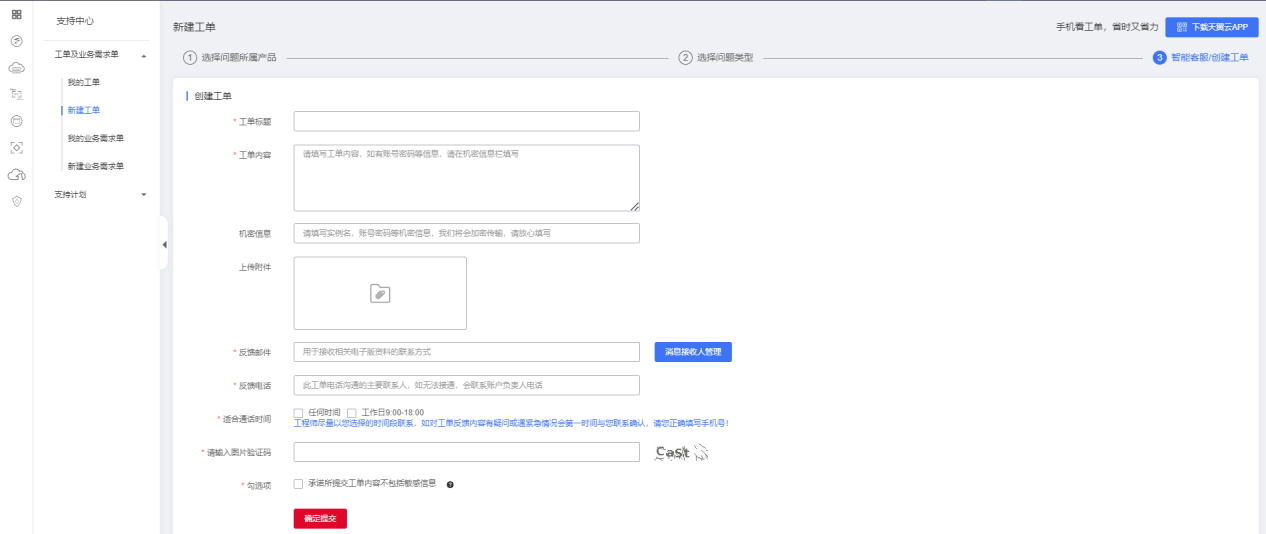The height and width of the screenshot is (534, 1266).
Task: Open 我的工单 in the sidebar
Action: (x=84, y=82)
